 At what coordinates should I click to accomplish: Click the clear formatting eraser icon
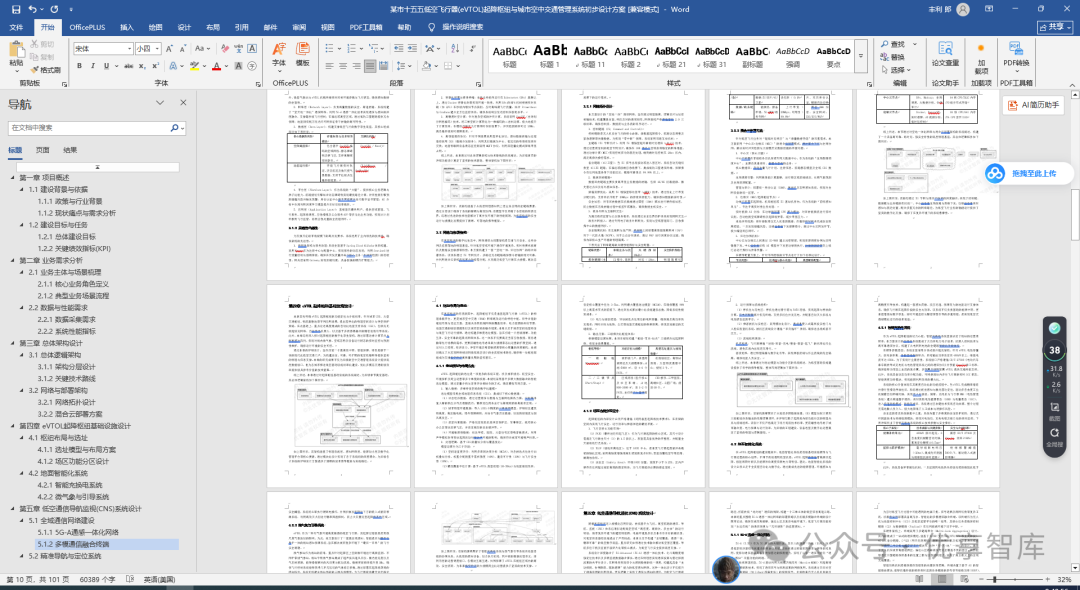pos(227,49)
